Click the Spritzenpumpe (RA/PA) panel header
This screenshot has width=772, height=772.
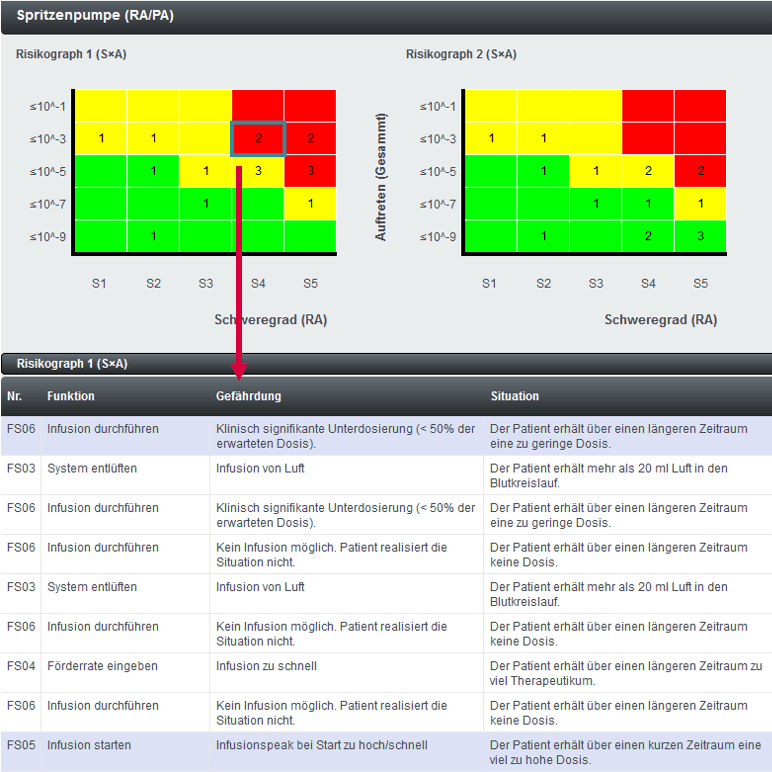(386, 16)
